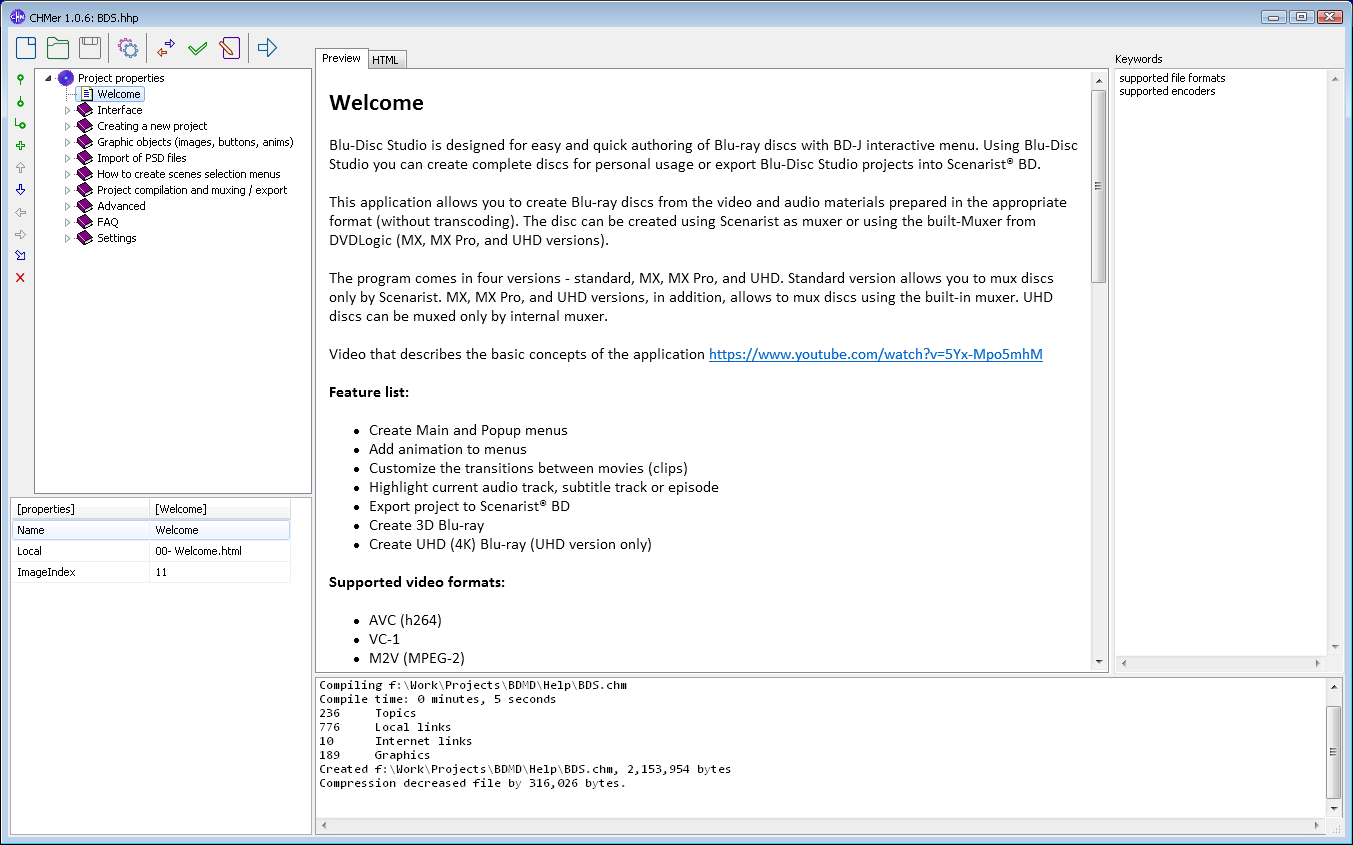This screenshot has width=1353, height=845.
Task: Select keyword 'supported encoders'
Action: click(x=1167, y=91)
